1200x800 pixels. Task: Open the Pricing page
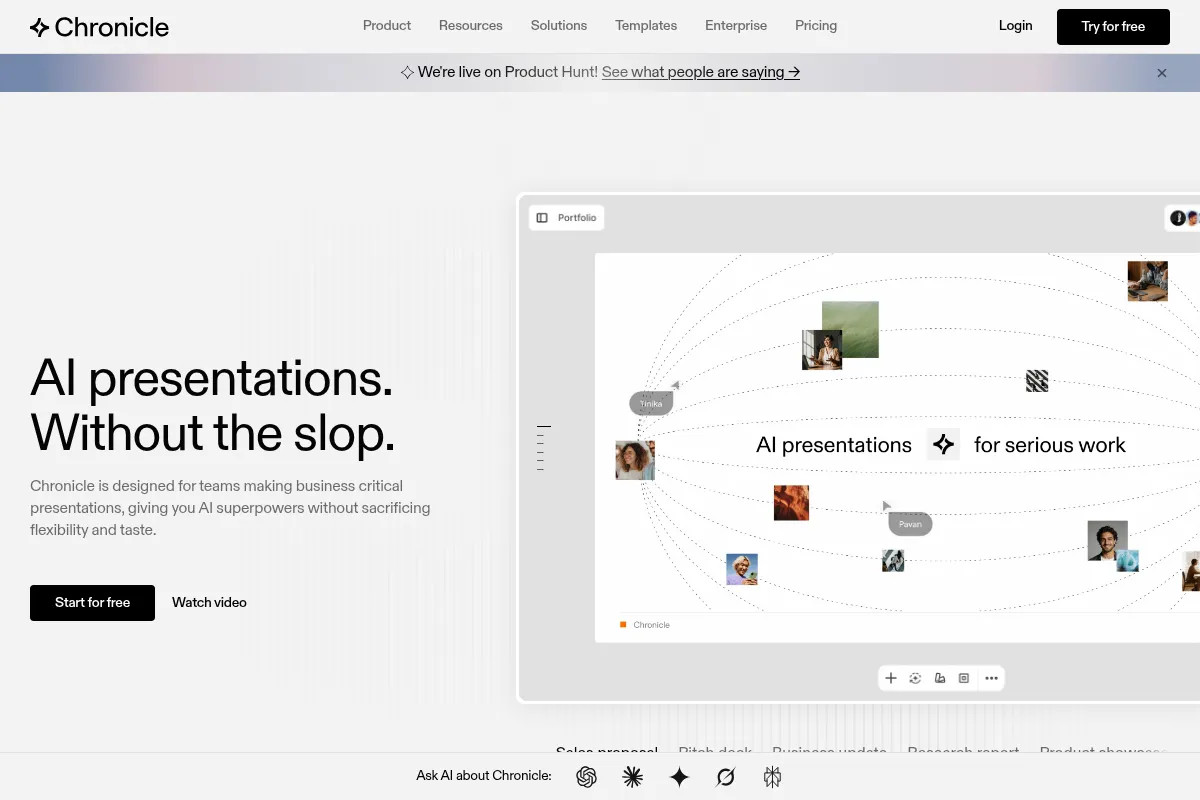click(816, 26)
